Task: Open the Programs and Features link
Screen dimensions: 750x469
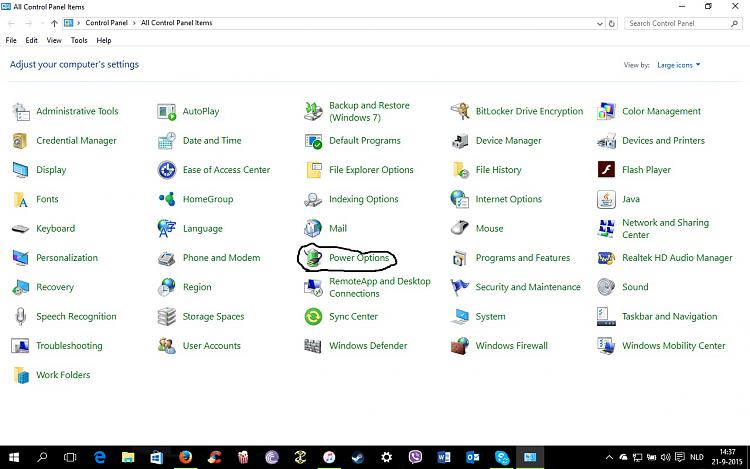Action: [x=523, y=258]
